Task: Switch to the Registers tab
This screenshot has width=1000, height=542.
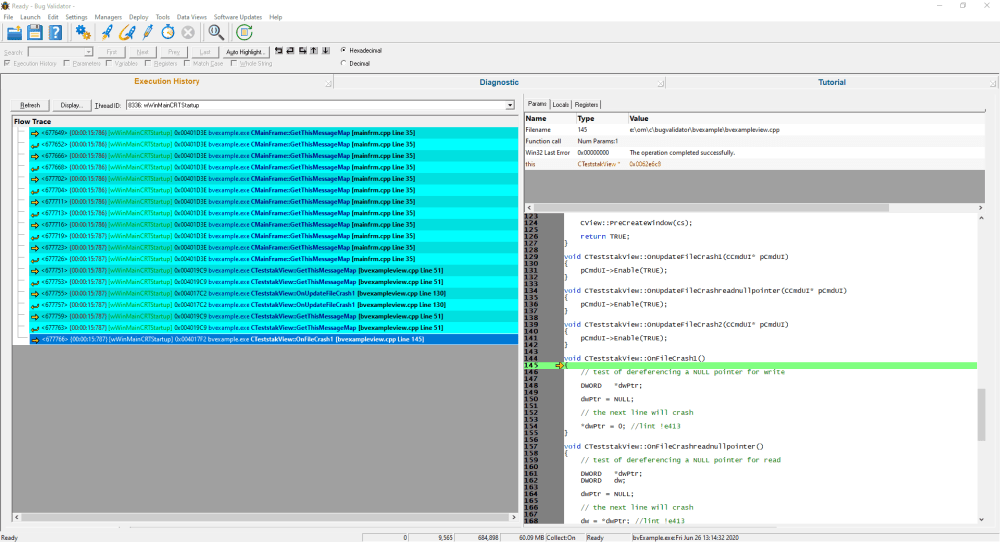Action: 586,105
